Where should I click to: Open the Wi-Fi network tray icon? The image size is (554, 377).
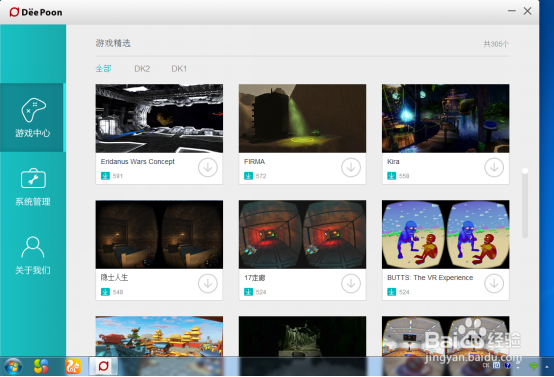534,366
